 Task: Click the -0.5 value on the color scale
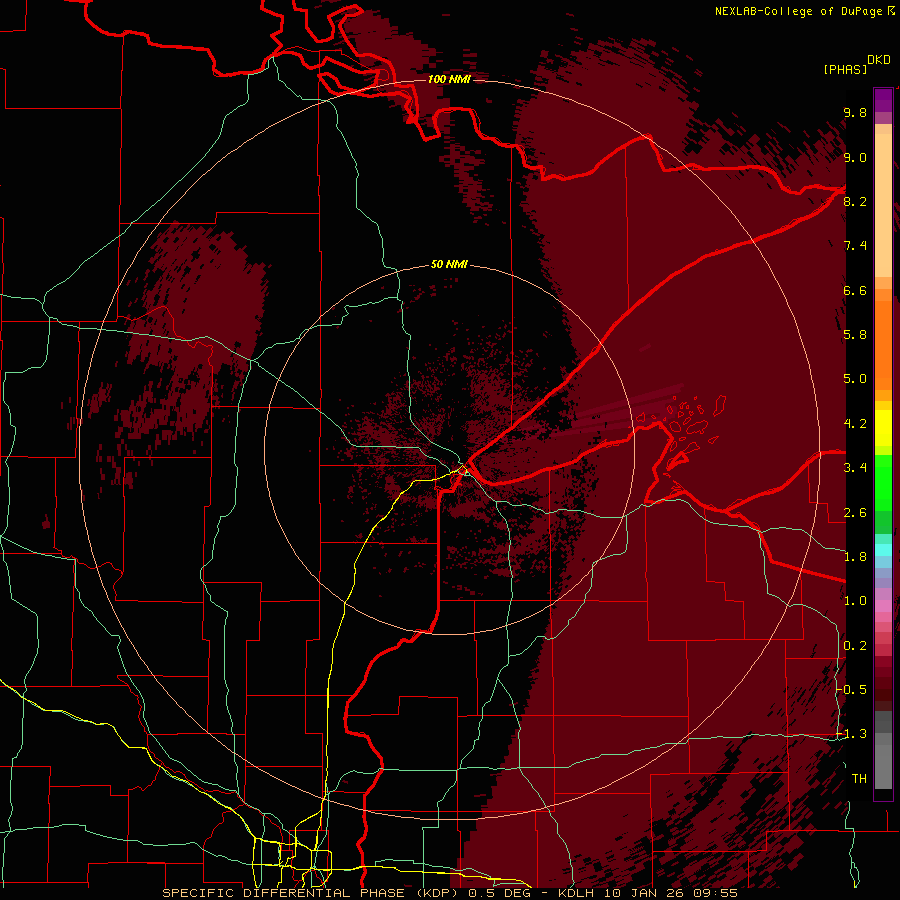[x=852, y=690]
